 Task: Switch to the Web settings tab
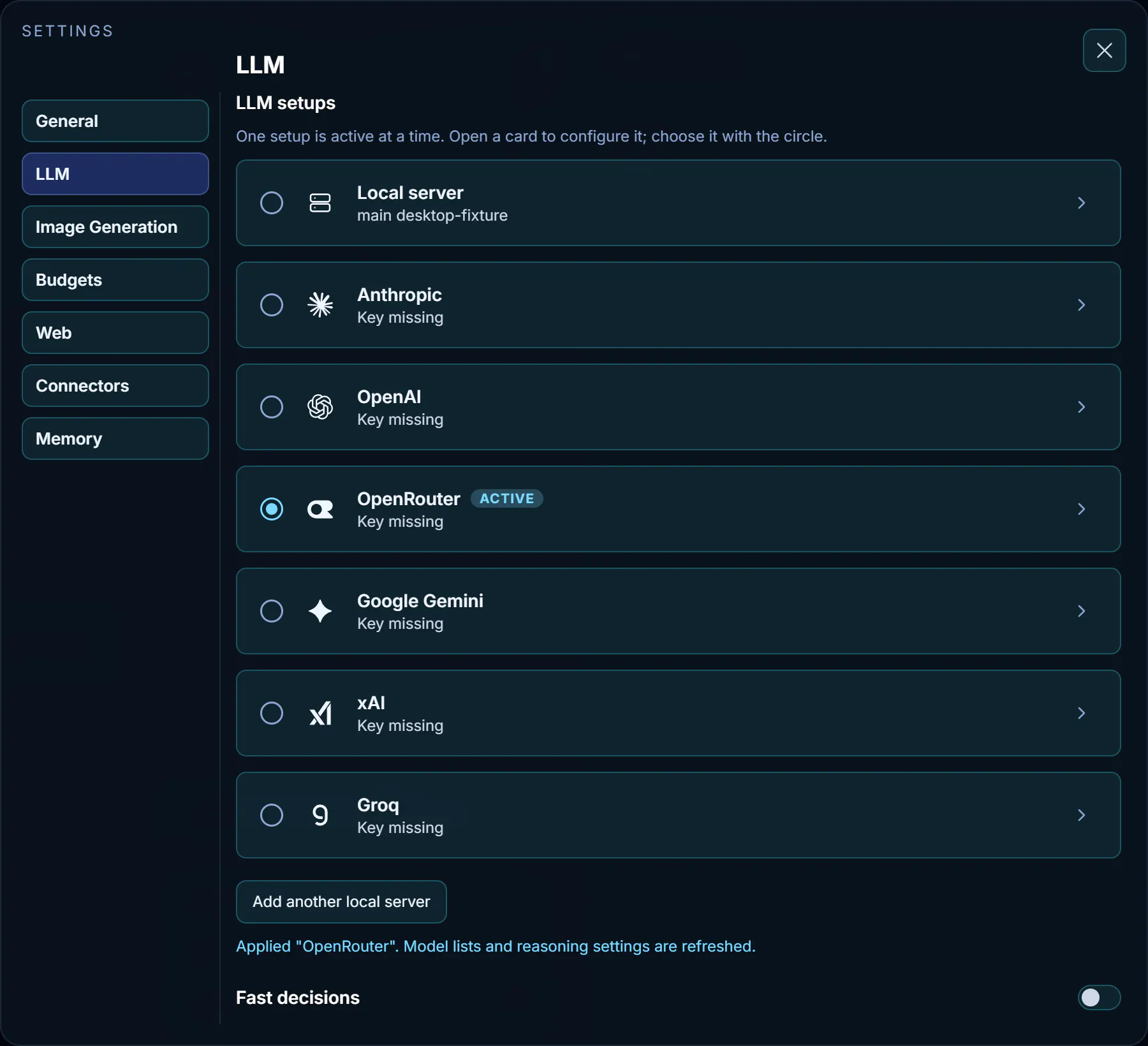tap(115, 333)
